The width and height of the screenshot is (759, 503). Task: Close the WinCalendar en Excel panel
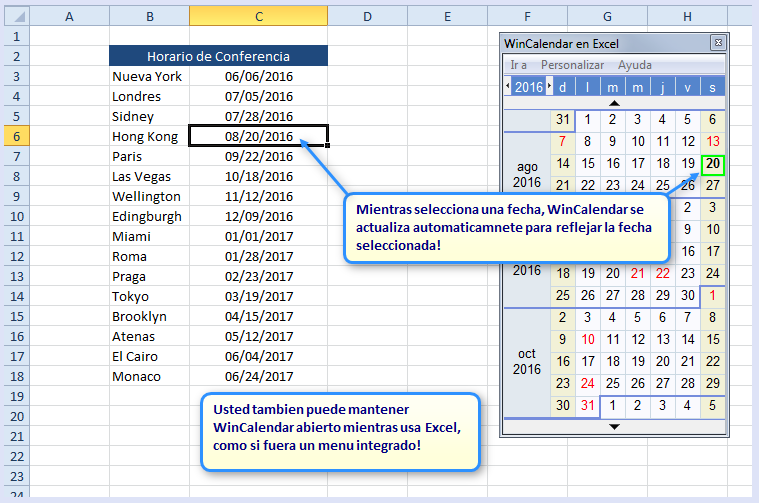pyautogui.click(x=717, y=43)
